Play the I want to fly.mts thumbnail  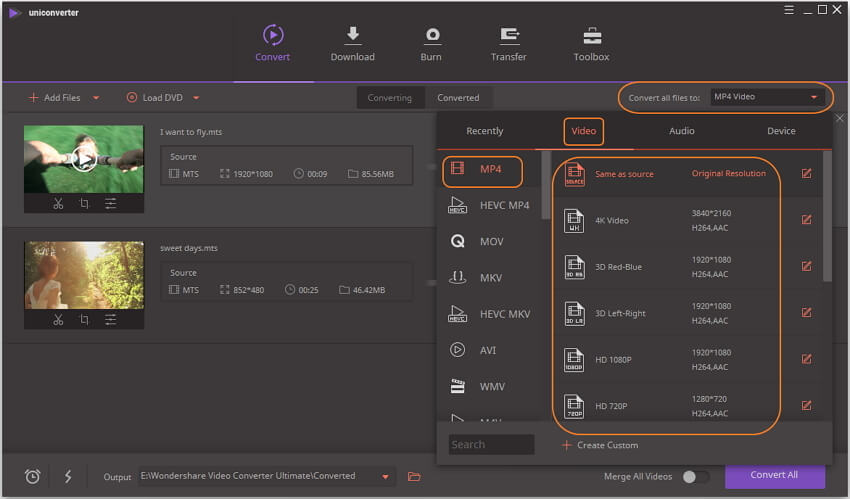[84, 159]
